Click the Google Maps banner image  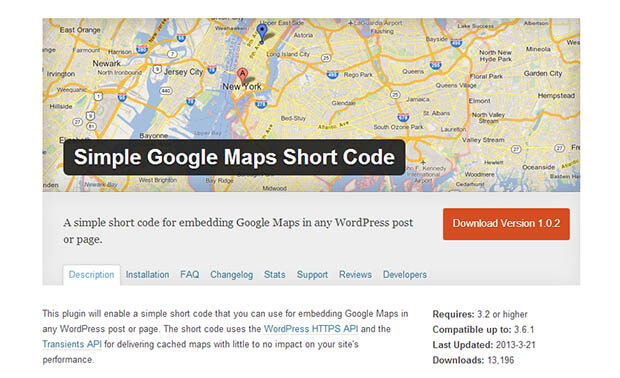pyautogui.click(x=311, y=105)
